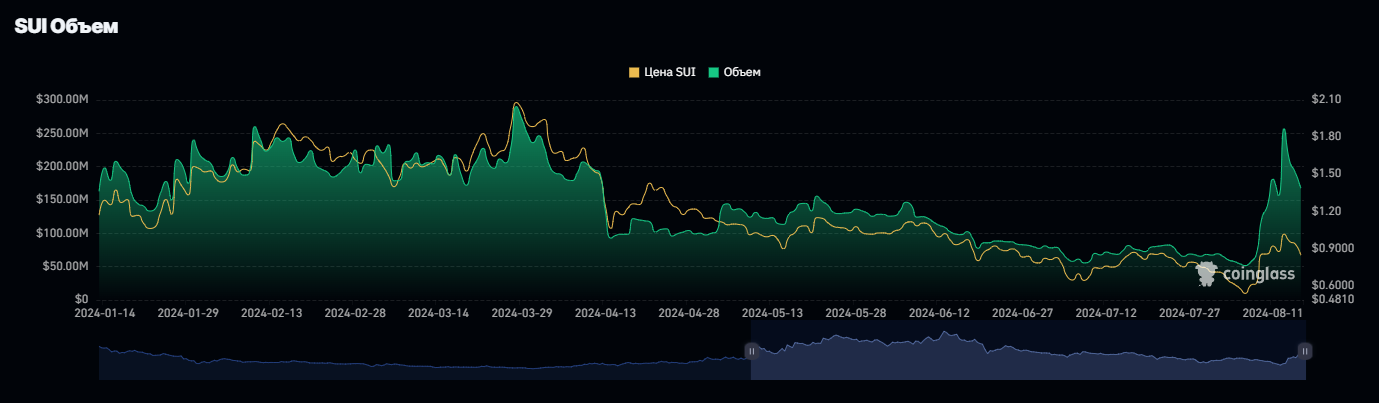Click the green Объем legend swatch

(x=714, y=73)
